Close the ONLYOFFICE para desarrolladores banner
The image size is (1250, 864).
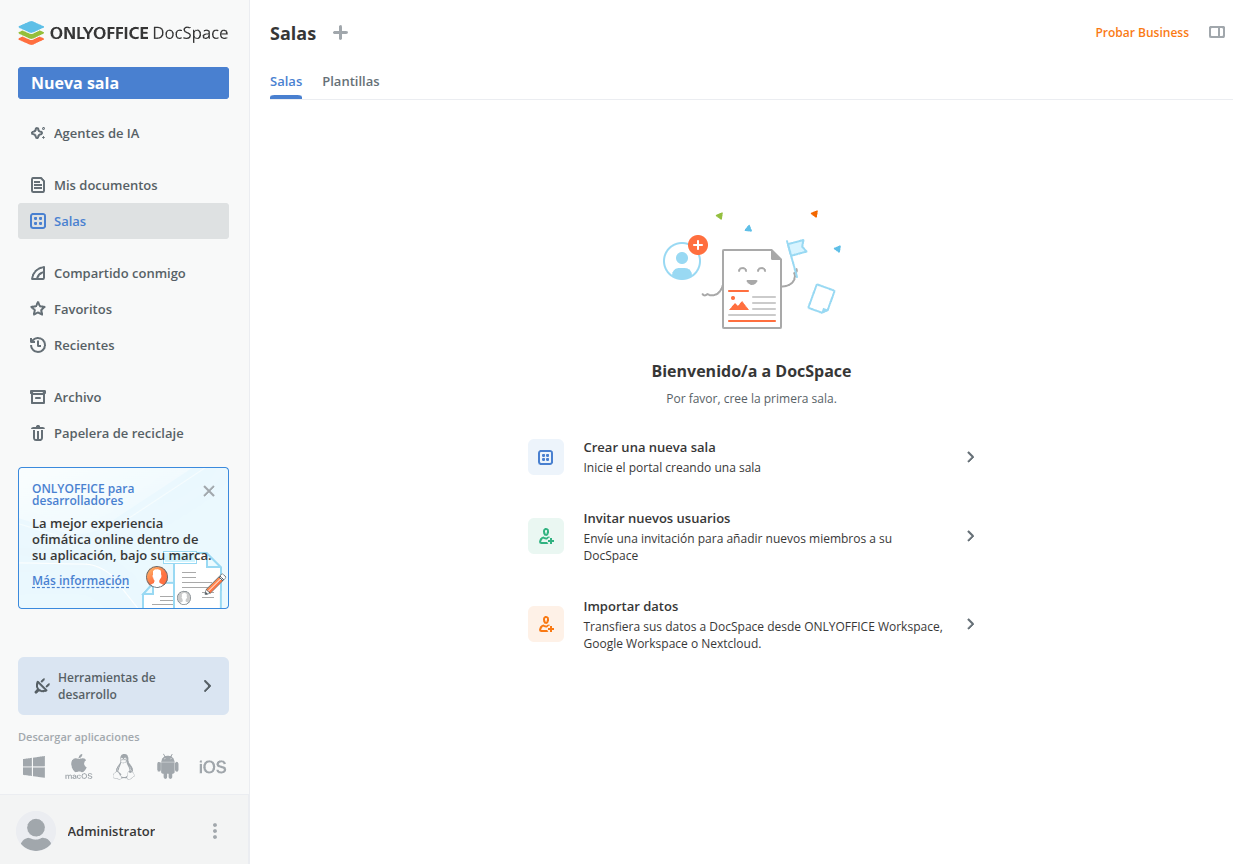pyautogui.click(x=208, y=491)
